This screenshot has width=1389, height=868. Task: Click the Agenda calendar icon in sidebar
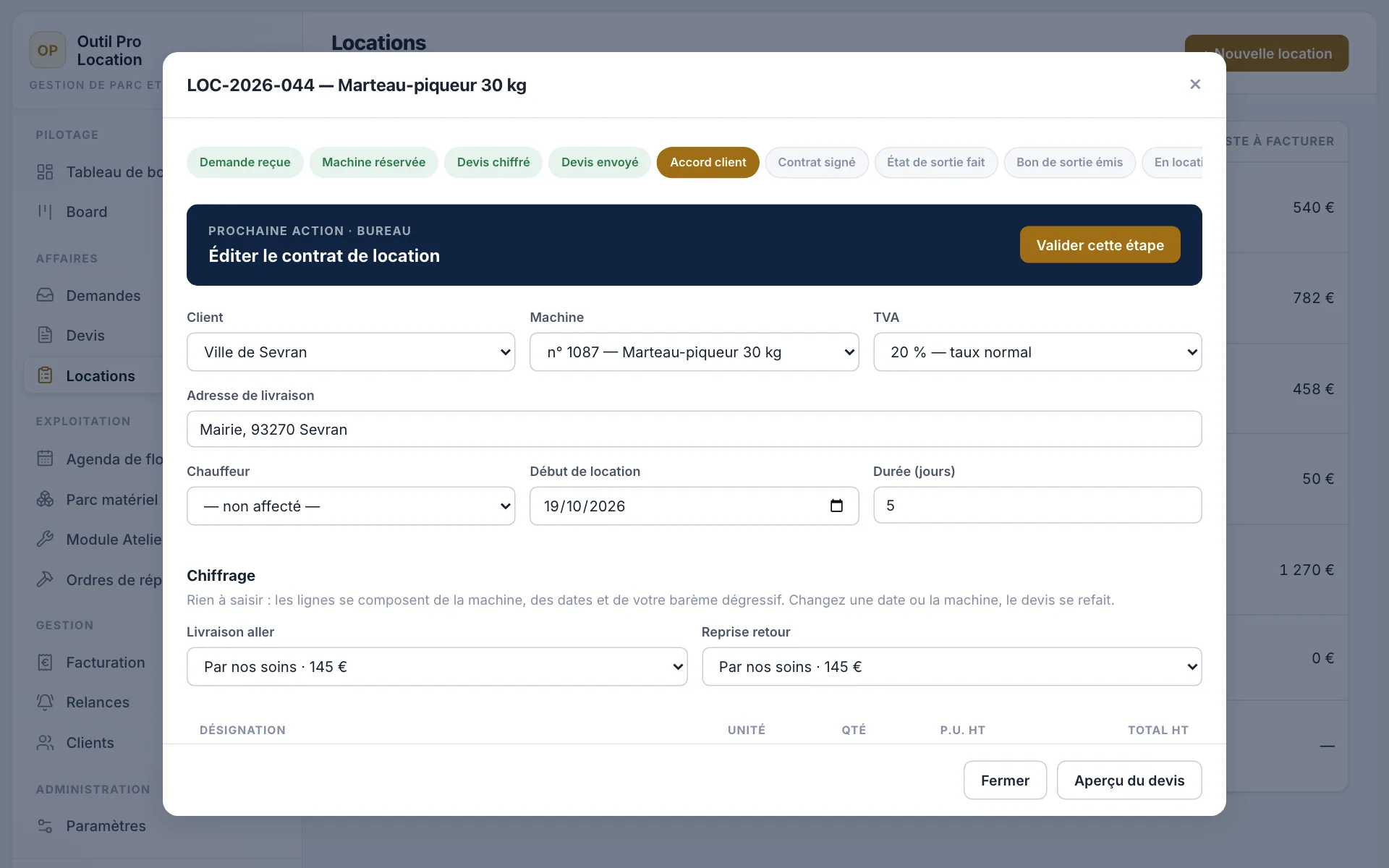pyautogui.click(x=45, y=459)
